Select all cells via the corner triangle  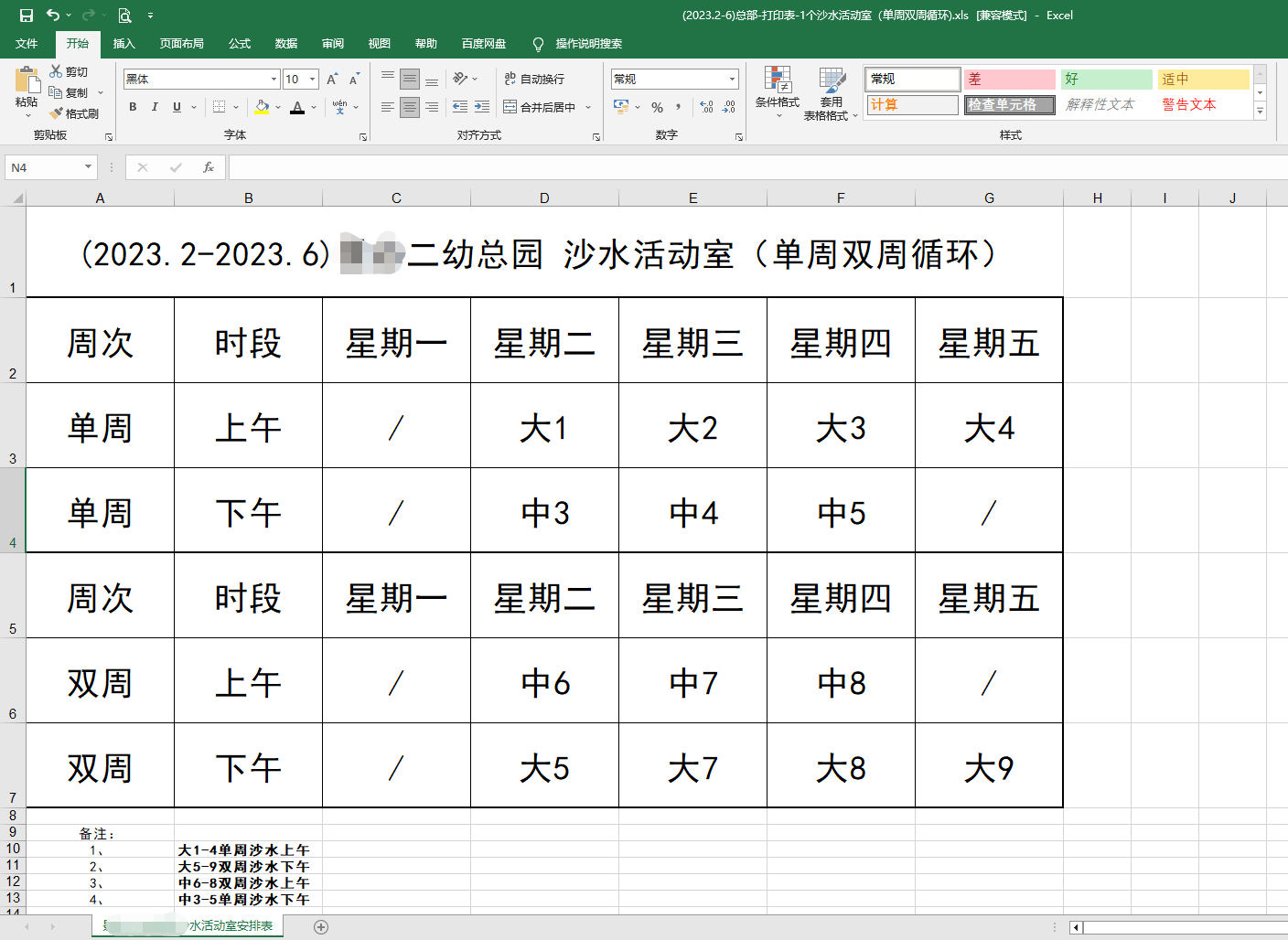(x=16, y=198)
